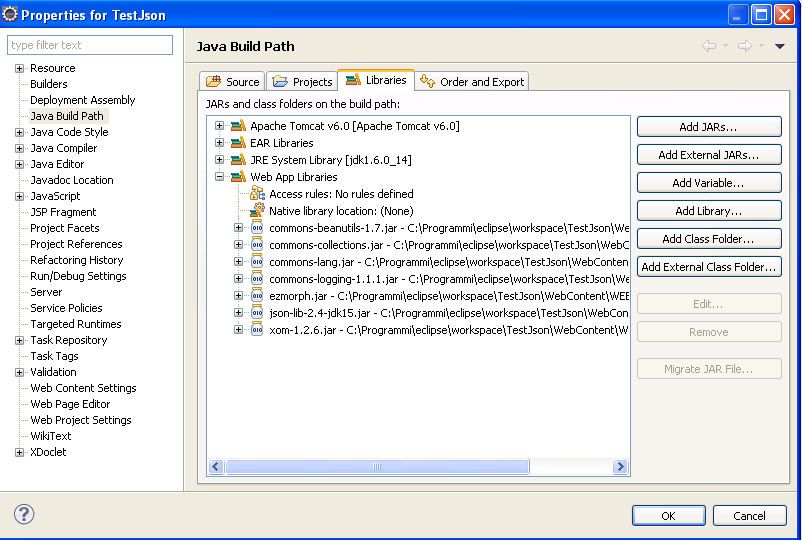Click the Add External Class Folder... button
The image size is (802, 541).
tap(709, 266)
